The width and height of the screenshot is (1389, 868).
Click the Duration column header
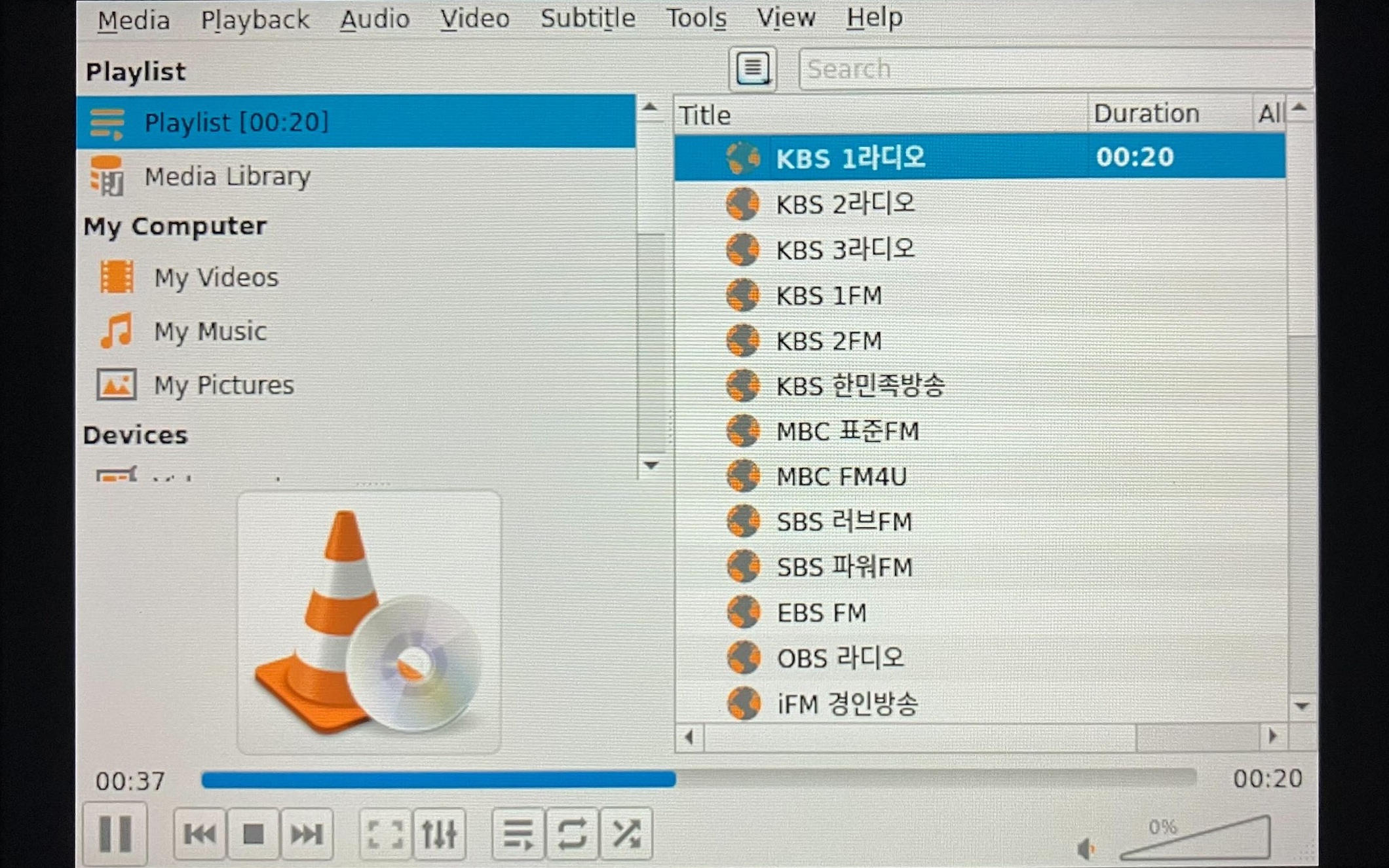[1147, 113]
